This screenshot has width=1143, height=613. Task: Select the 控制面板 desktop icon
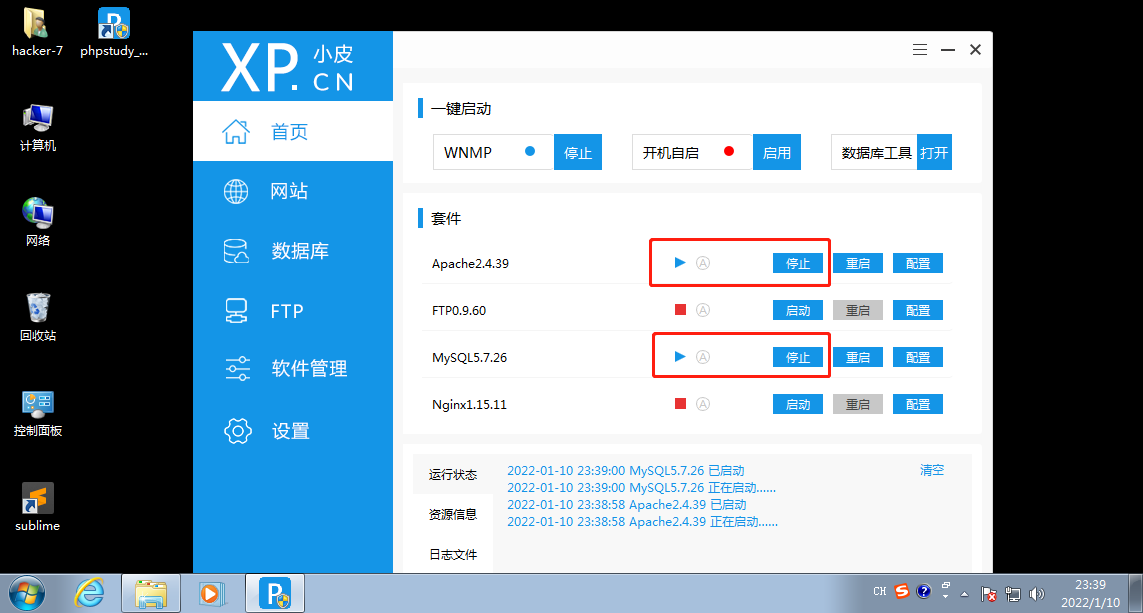[38, 413]
